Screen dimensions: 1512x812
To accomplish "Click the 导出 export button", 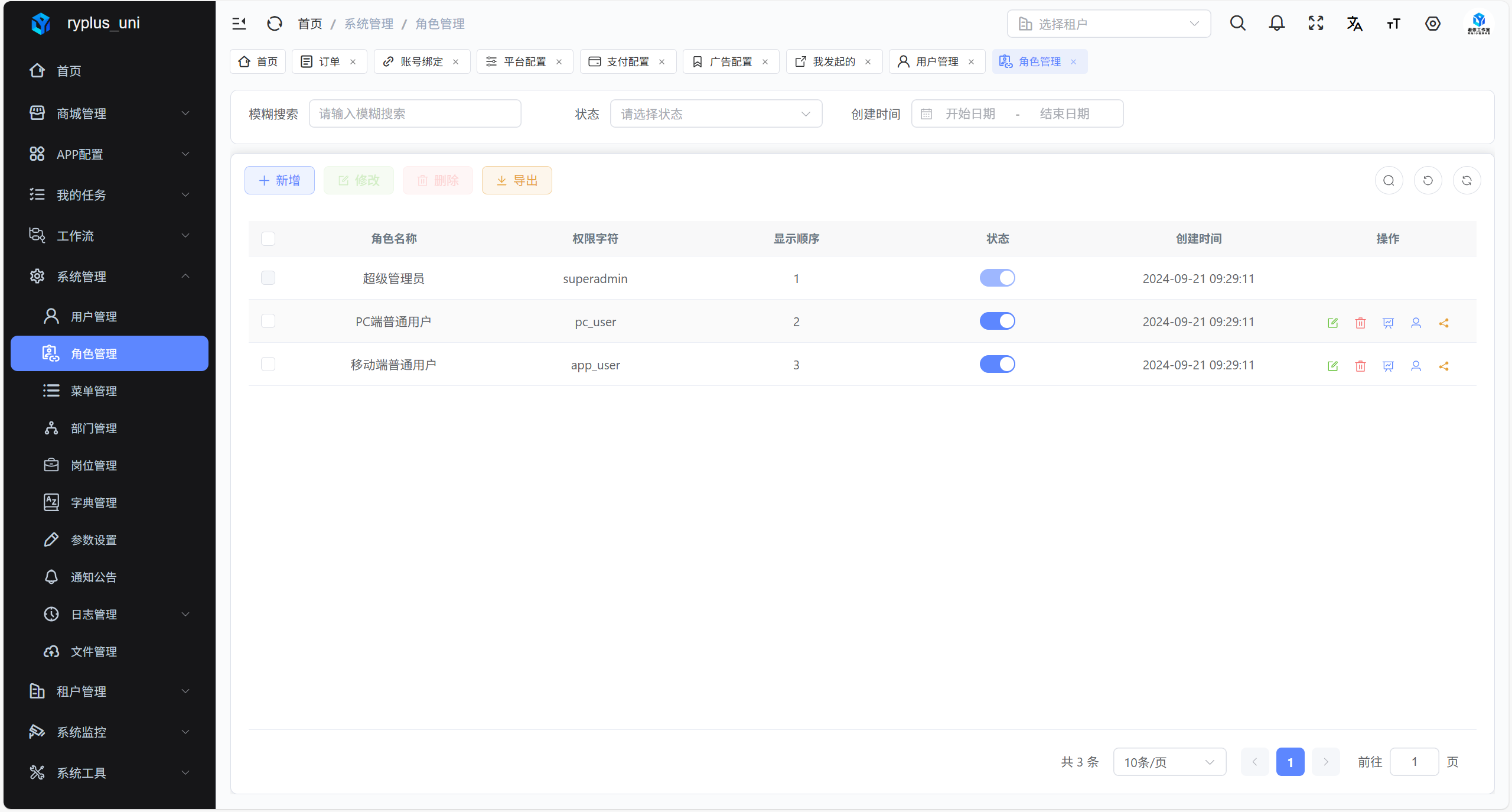I will click(517, 180).
